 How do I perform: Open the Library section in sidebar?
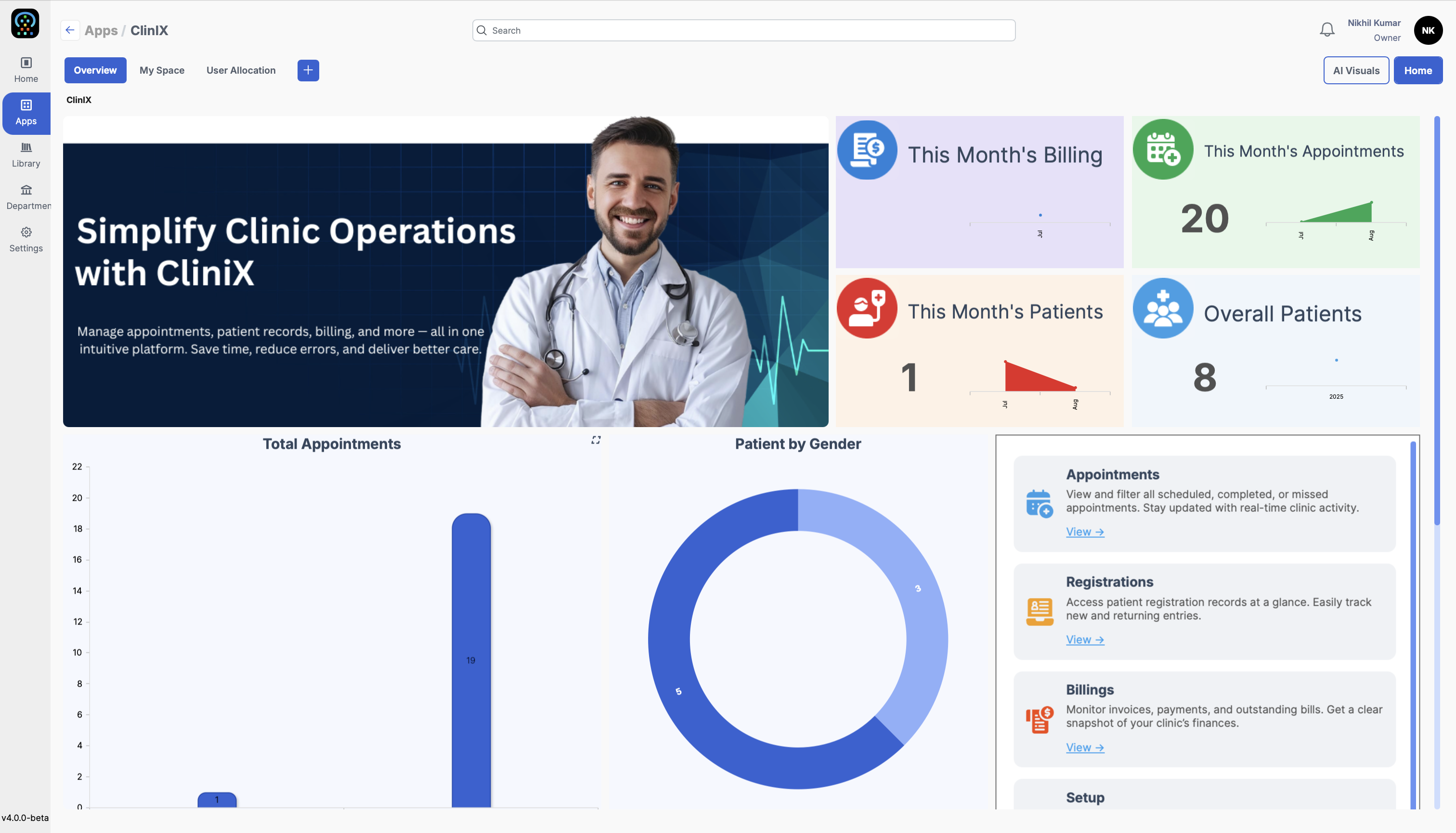point(26,155)
